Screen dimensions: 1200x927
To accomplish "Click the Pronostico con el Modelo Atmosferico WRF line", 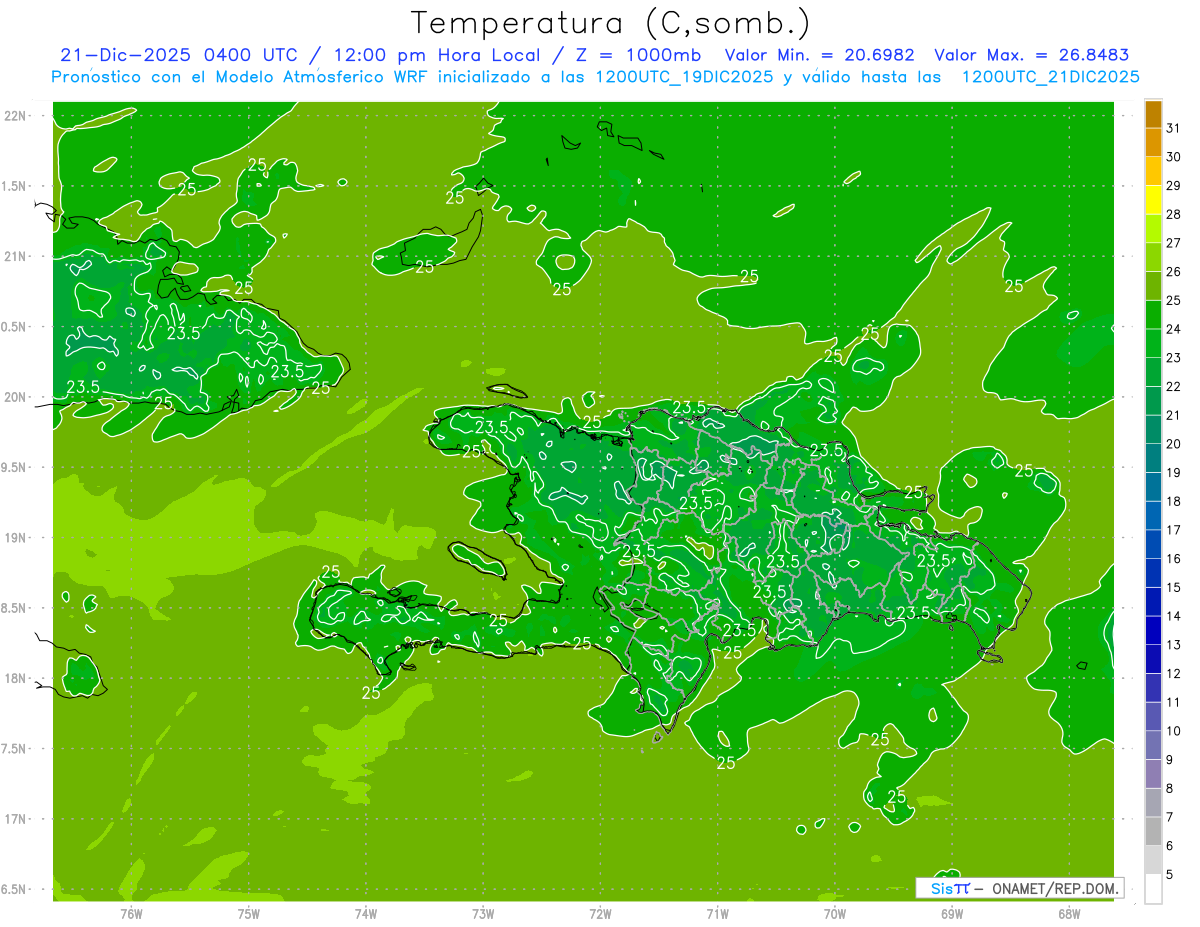I will coord(595,77).
